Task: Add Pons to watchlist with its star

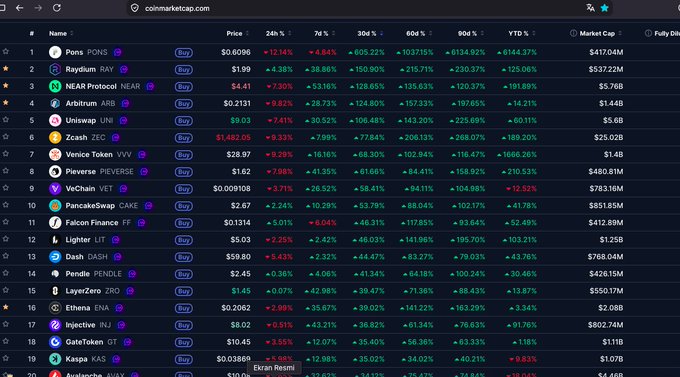Action: (6, 52)
